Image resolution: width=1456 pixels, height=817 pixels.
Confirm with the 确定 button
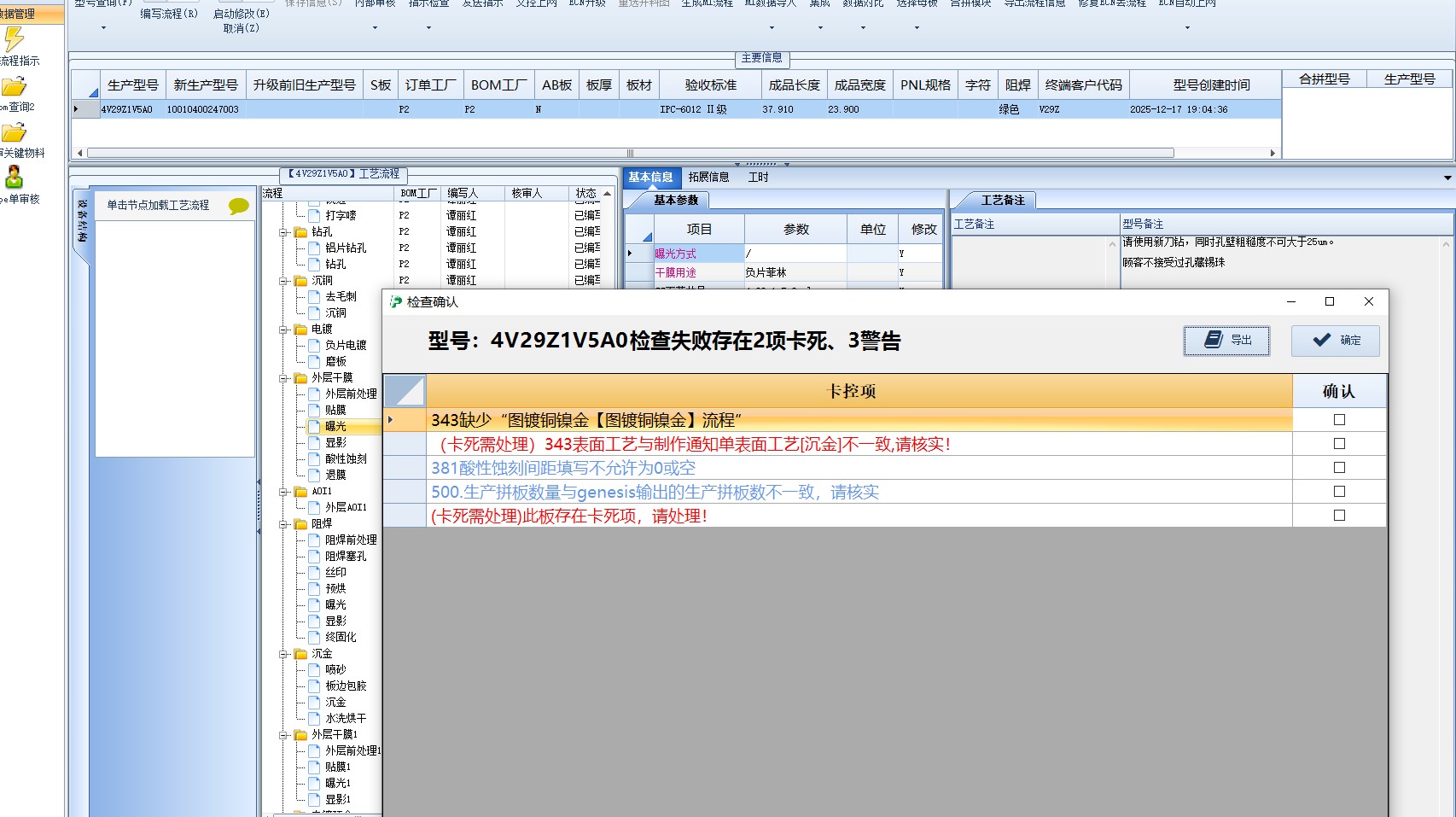coord(1335,341)
